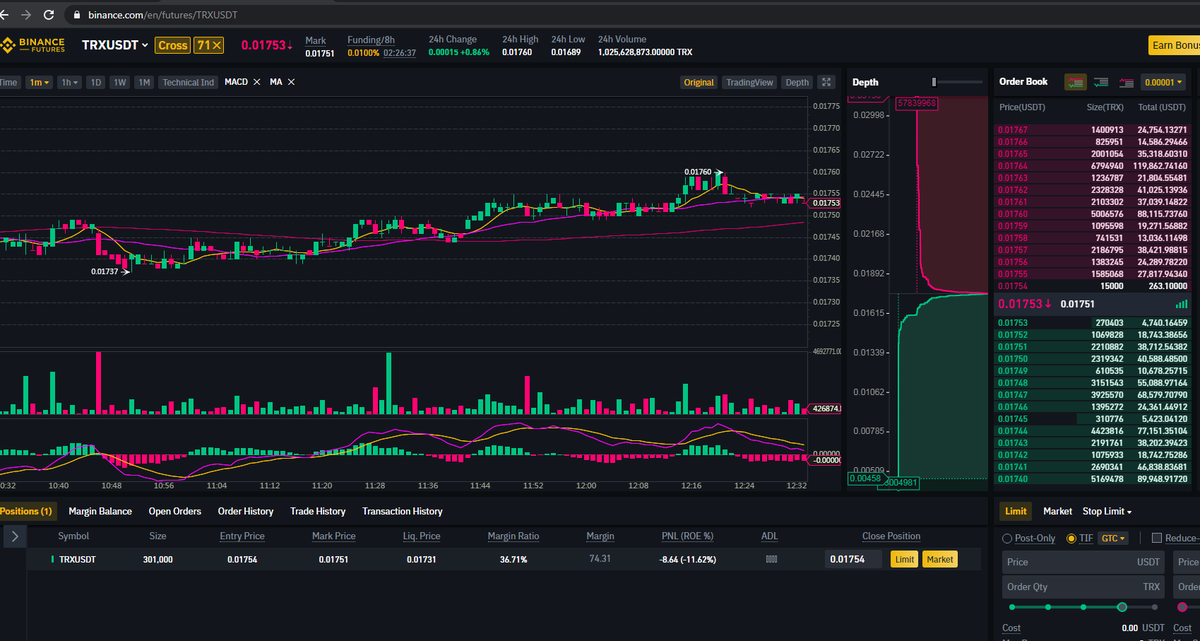Close position with Limit button
The height and width of the screenshot is (641, 1200).
[x=904, y=560]
